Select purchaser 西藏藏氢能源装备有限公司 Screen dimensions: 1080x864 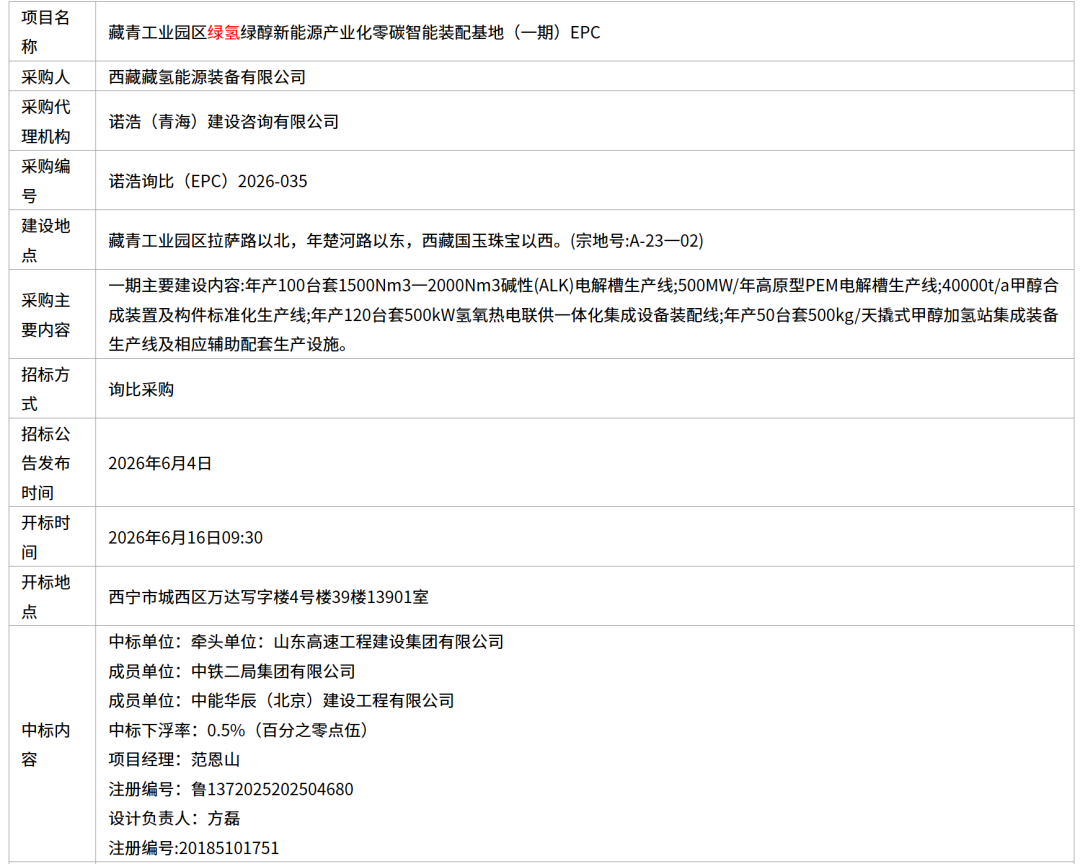207,77
